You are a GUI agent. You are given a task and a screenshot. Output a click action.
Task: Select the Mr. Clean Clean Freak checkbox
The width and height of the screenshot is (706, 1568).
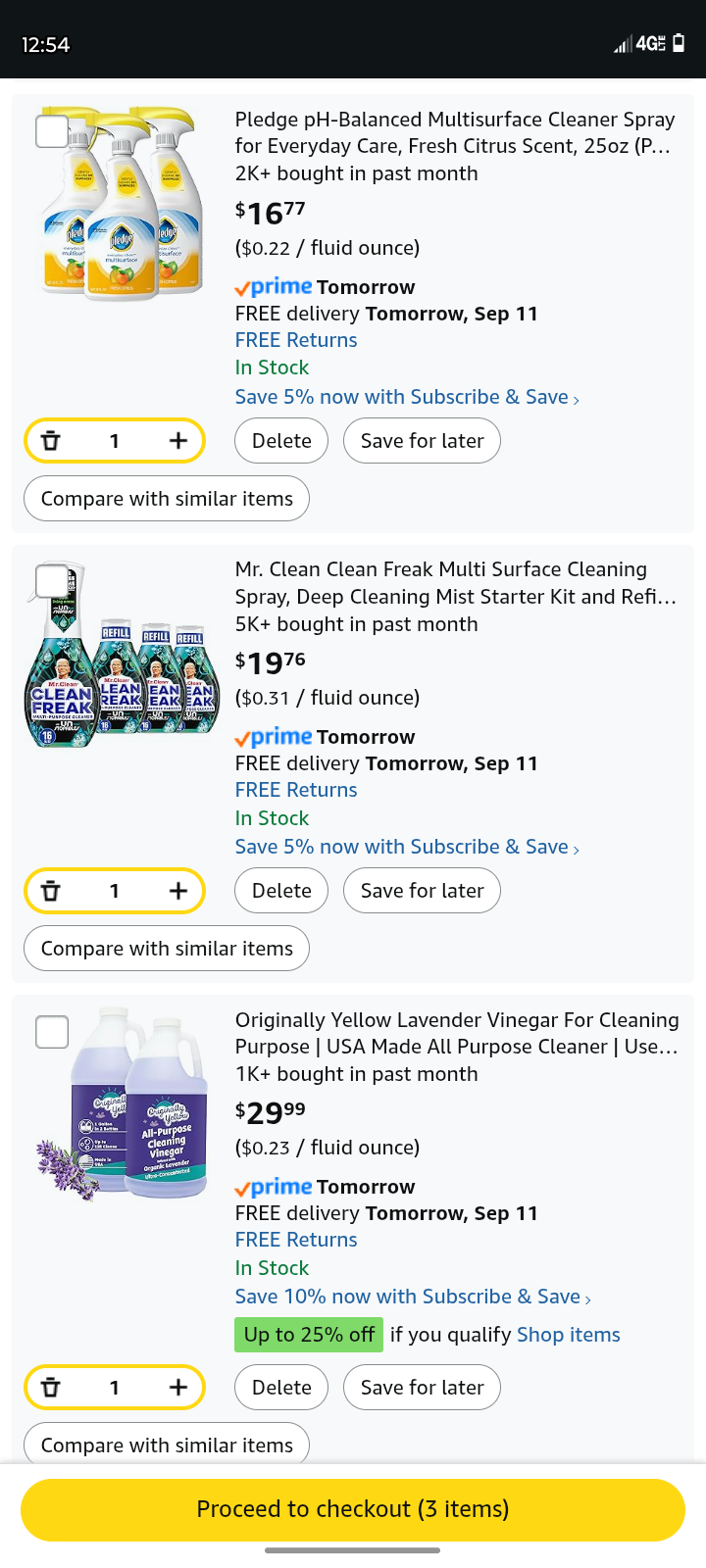click(52, 581)
